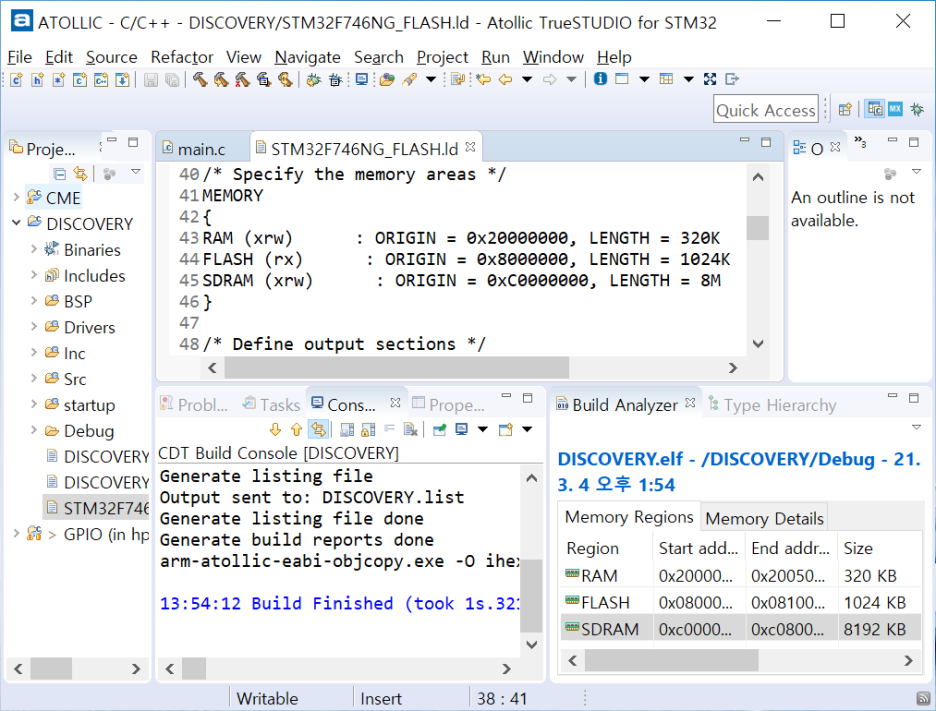Click the Open Element folder icon in toolbar
Image resolution: width=936 pixels, height=711 pixels.
[387, 79]
